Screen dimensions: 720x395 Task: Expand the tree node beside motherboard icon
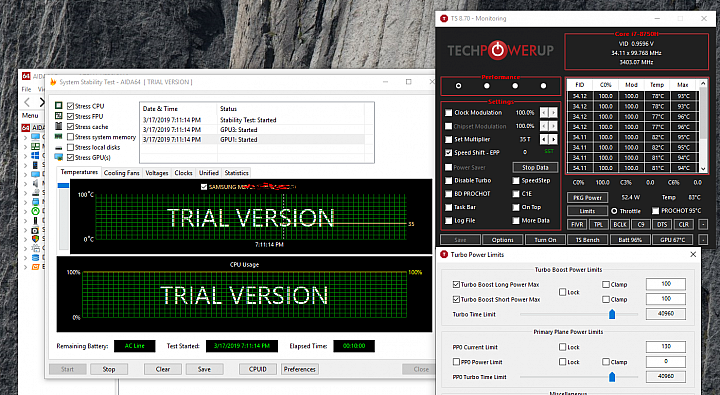pyautogui.click(x=25, y=146)
